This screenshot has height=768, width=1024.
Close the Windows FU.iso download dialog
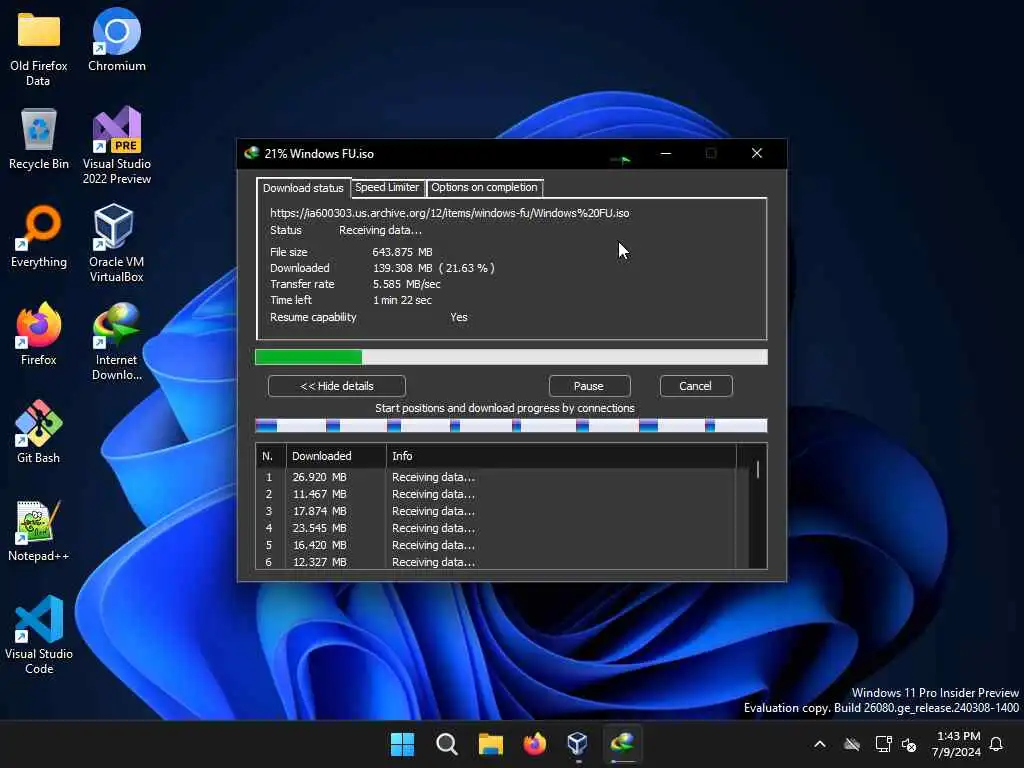[756, 153]
